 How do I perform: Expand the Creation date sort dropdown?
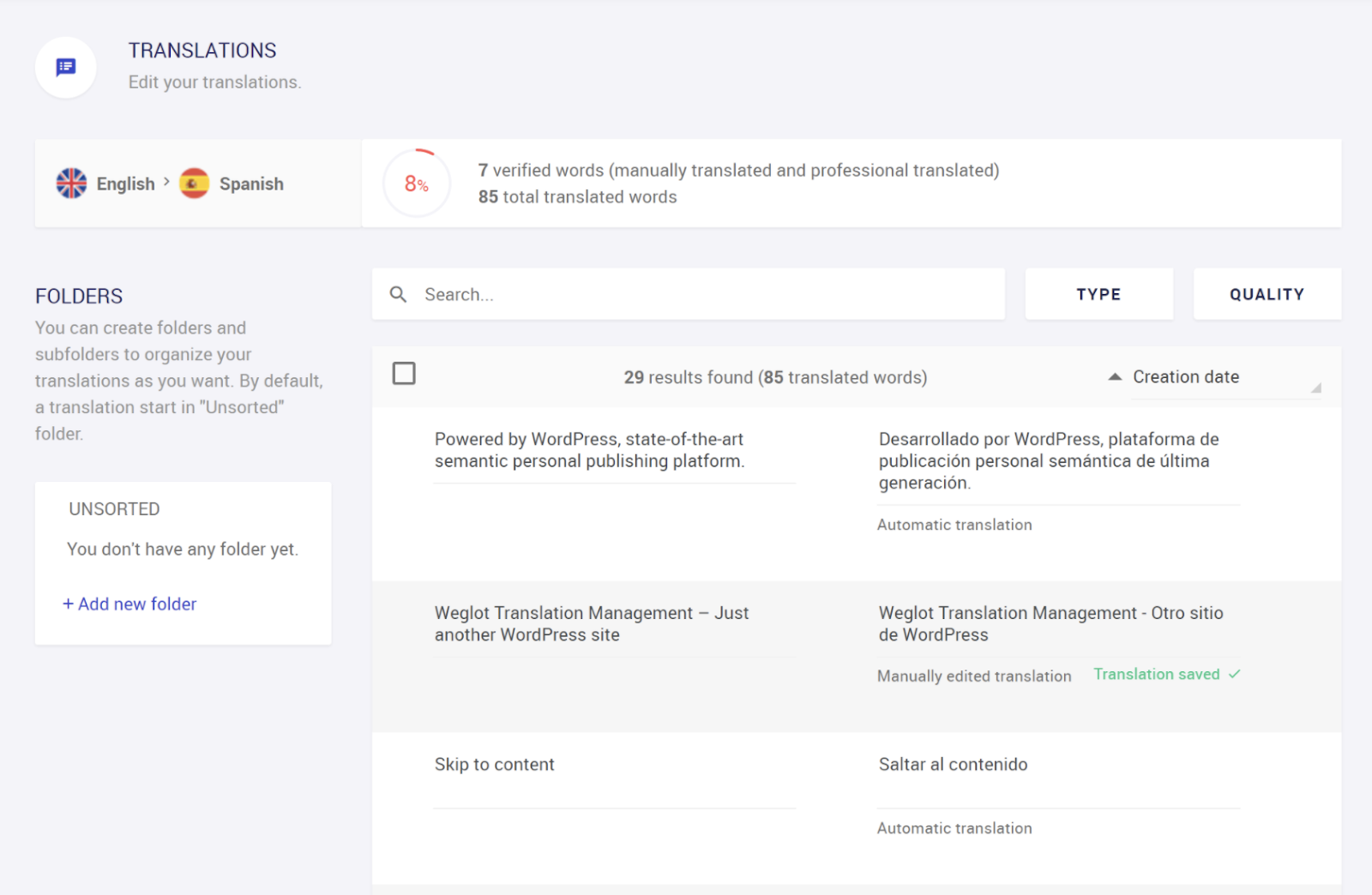[x=1226, y=377]
